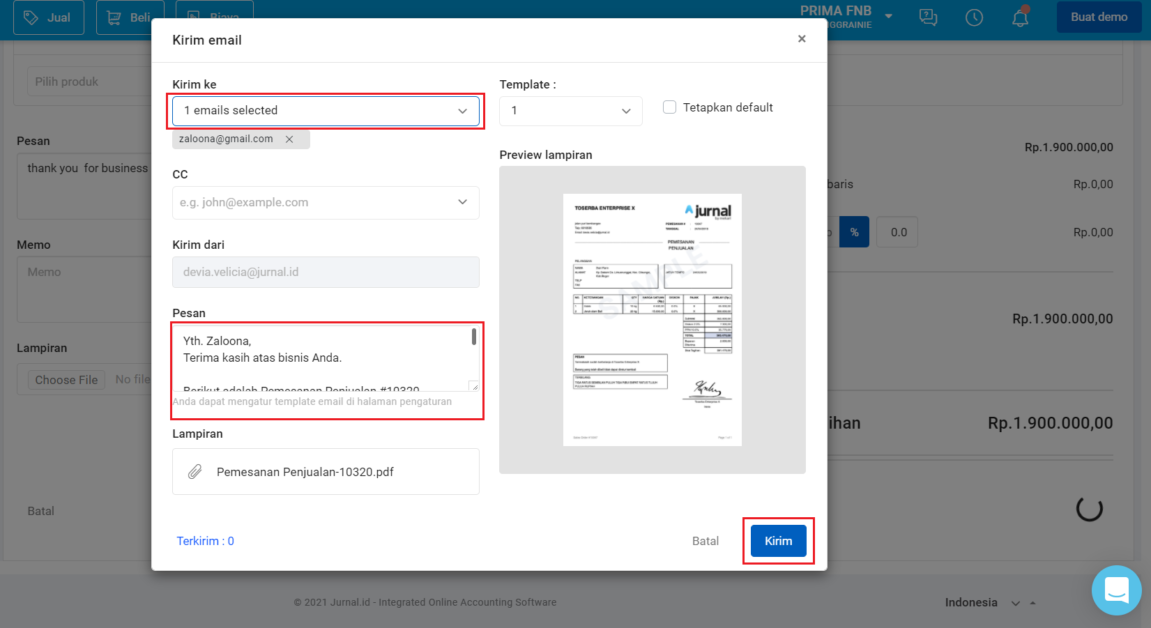The image size is (1151, 628).
Task: Open the live chat bubble
Action: [x=1116, y=590]
